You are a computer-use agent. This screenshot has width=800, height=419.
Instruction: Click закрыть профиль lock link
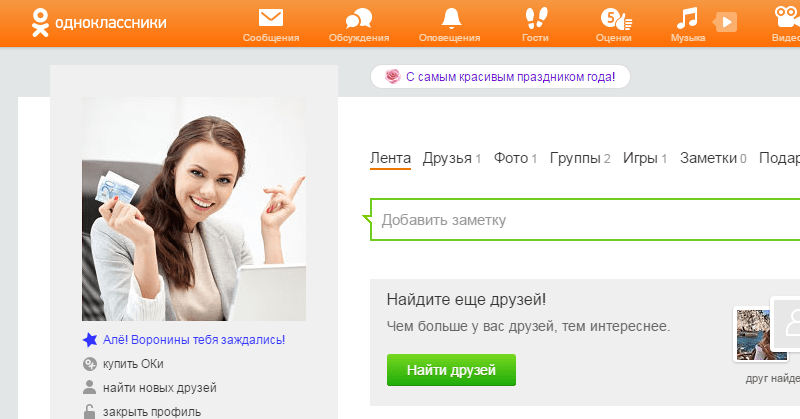pyautogui.click(x=151, y=411)
